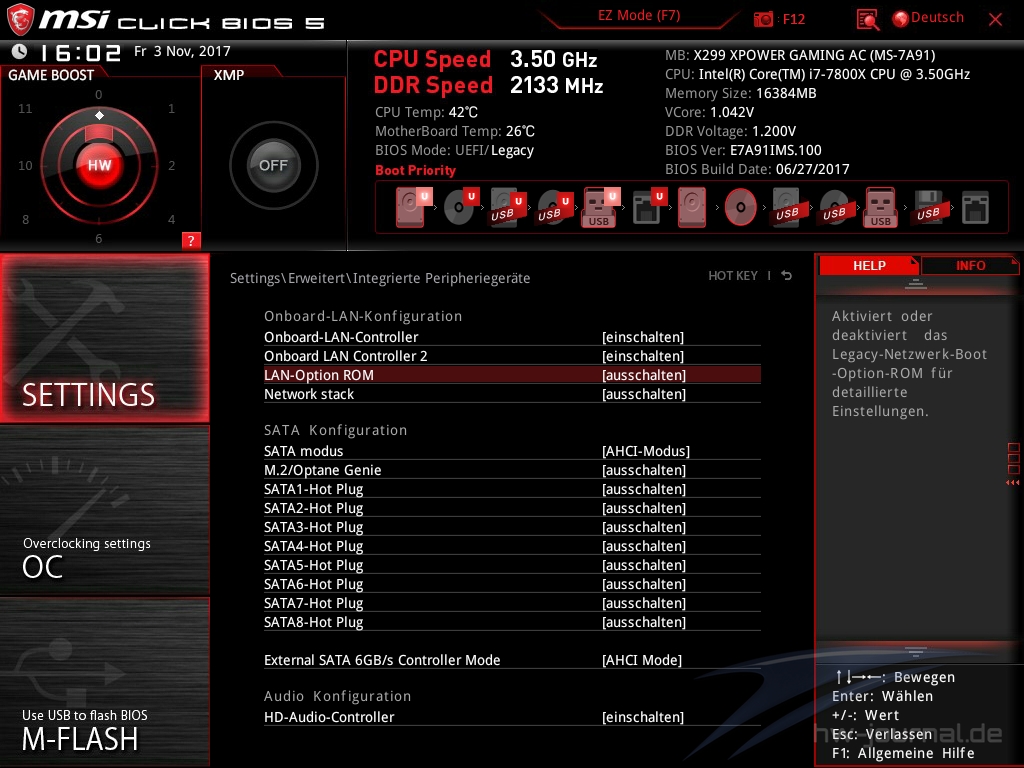Toggle the Game Boost HW knob
The width and height of the screenshot is (1024, 768).
click(x=99, y=165)
